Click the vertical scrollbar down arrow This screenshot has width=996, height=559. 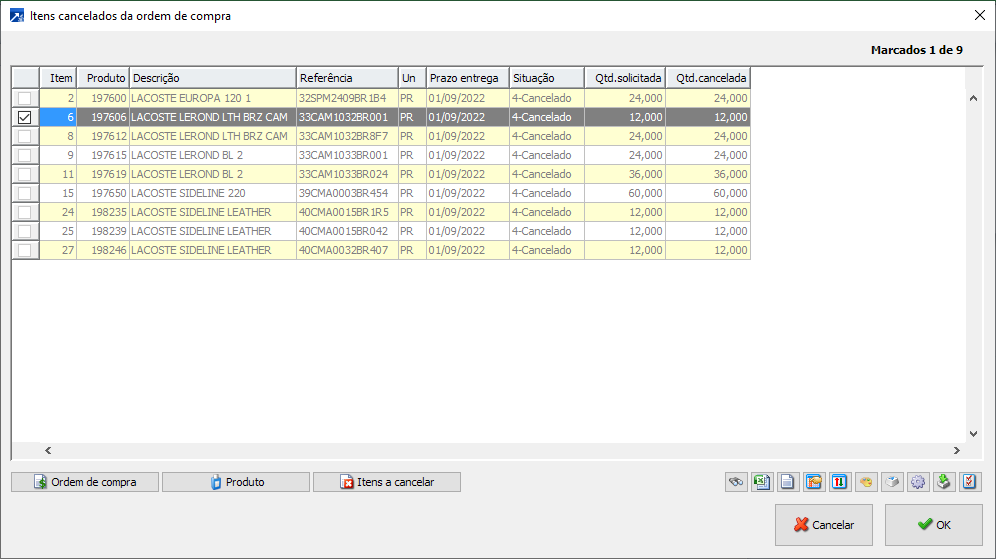[x=974, y=433]
